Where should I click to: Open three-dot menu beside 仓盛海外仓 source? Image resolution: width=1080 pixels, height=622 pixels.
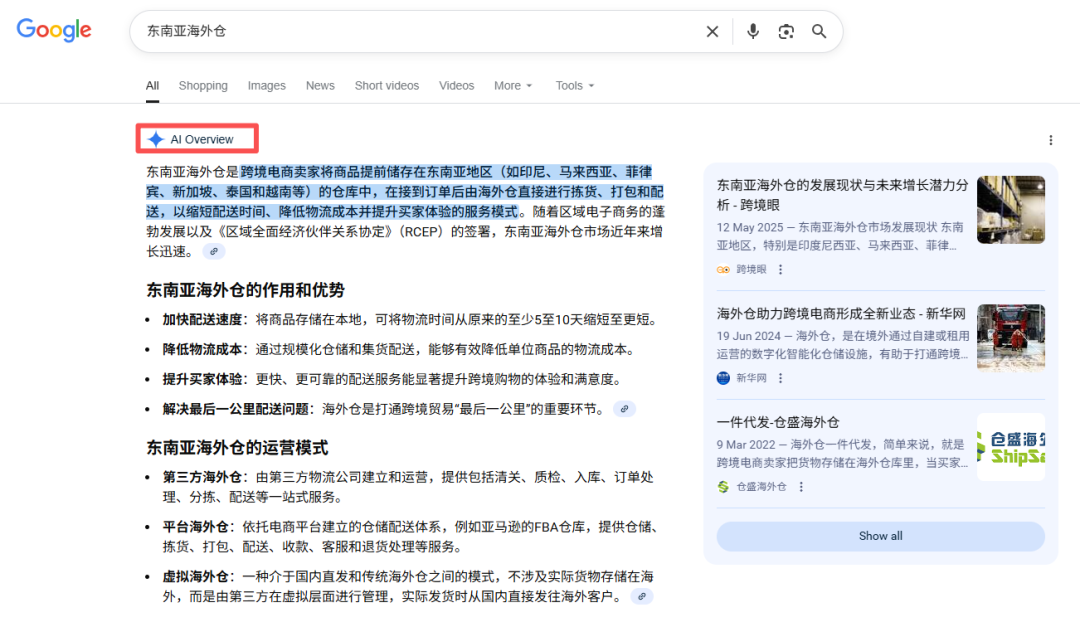pos(801,487)
